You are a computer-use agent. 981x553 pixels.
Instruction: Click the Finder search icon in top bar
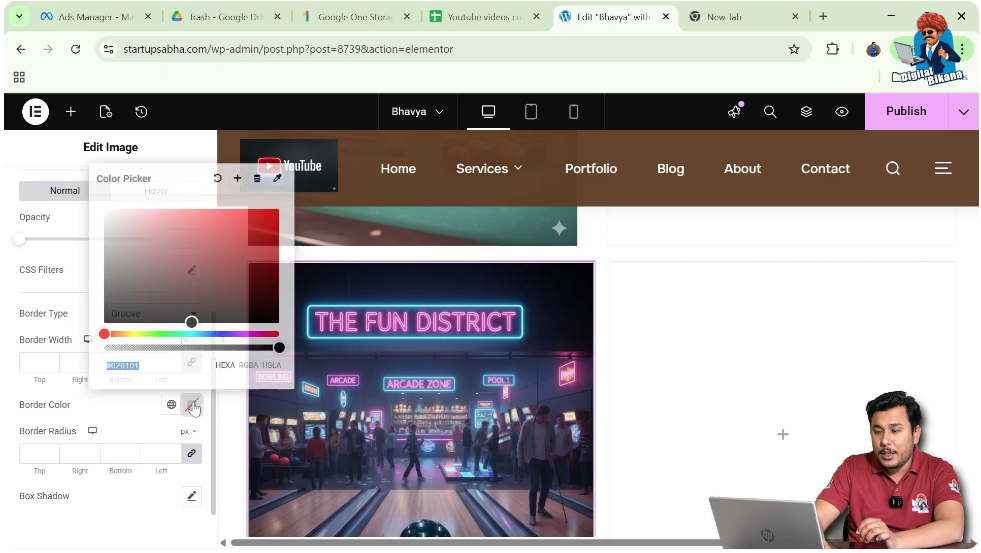(x=770, y=112)
